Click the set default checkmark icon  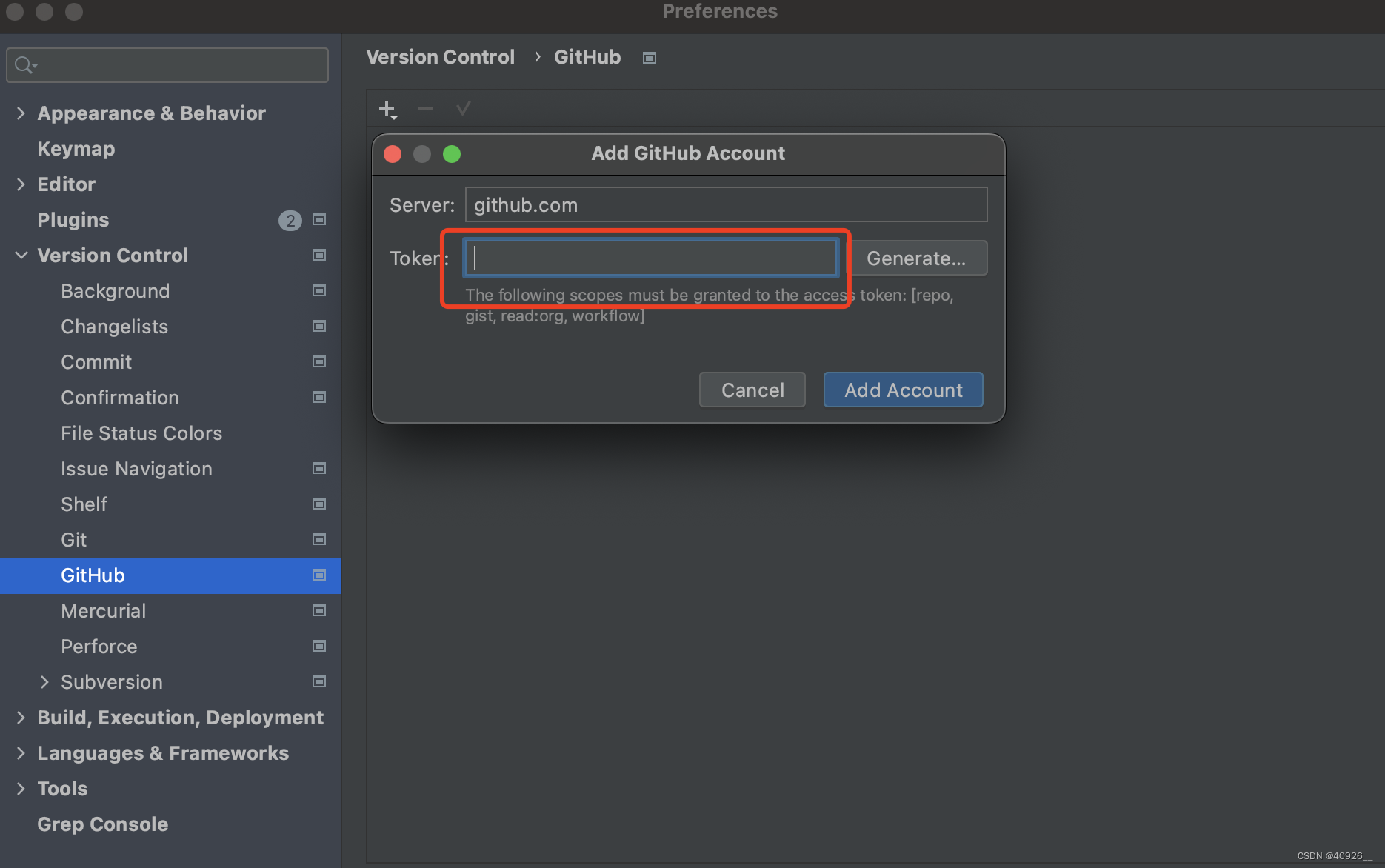point(463,109)
